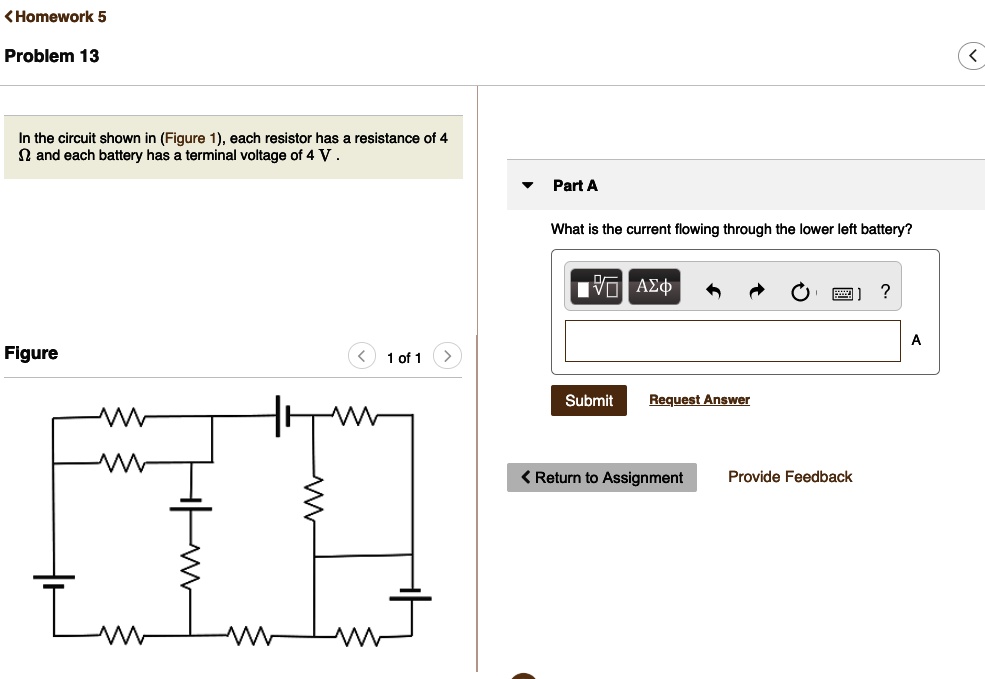The image size is (985, 679).
Task: Open keyboard shortcuts via the keyboard icon
Action: [x=843, y=293]
